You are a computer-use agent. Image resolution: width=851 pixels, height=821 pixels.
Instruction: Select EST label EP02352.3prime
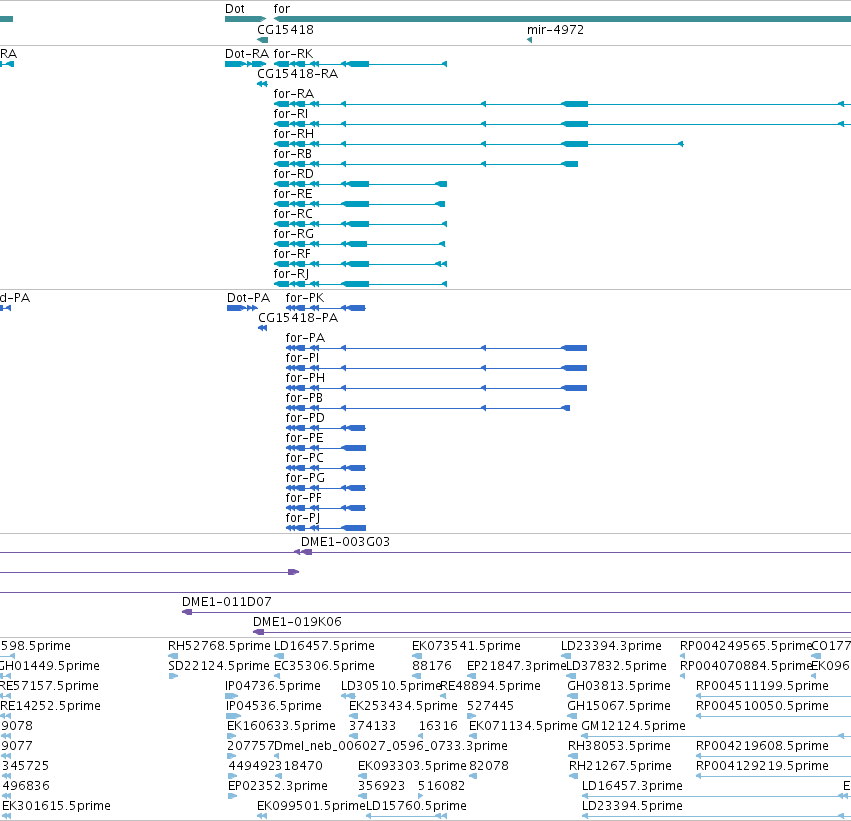(x=278, y=786)
